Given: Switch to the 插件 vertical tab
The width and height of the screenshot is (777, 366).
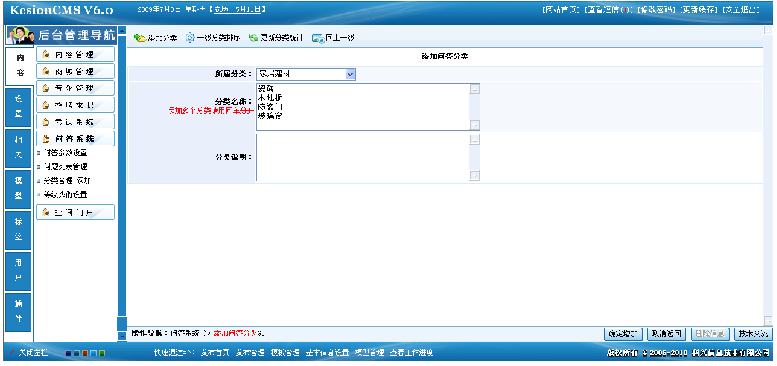Looking at the screenshot, I should click(x=18, y=312).
